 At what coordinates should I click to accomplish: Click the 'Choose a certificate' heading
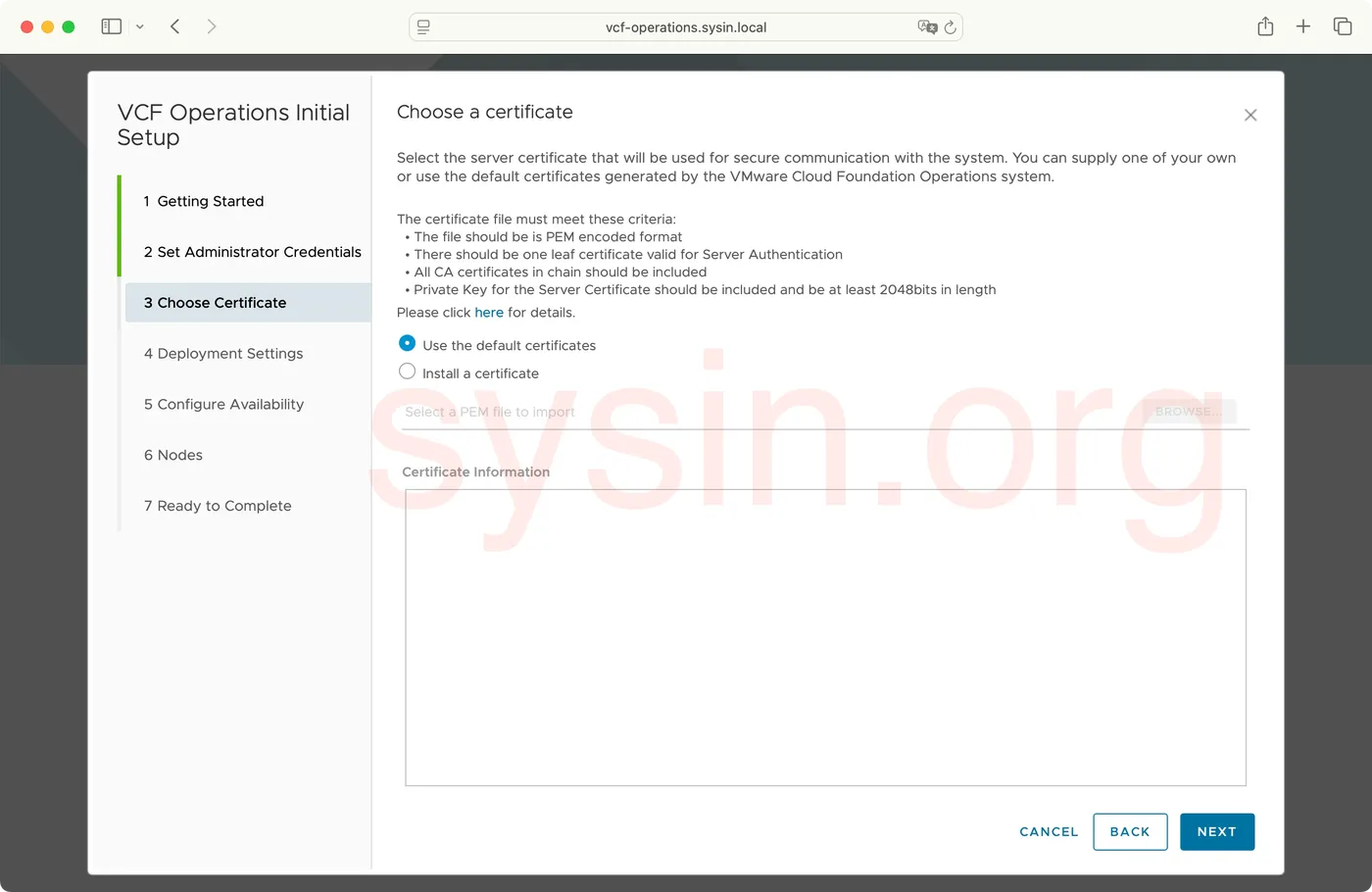pyautogui.click(x=485, y=112)
